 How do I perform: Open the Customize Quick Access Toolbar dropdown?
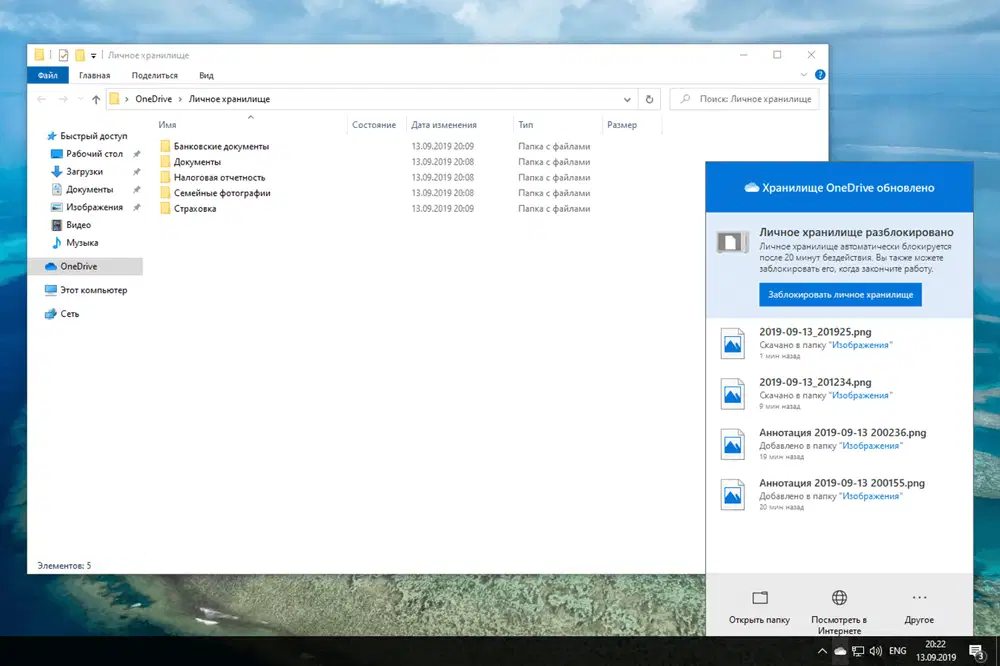tap(92, 55)
